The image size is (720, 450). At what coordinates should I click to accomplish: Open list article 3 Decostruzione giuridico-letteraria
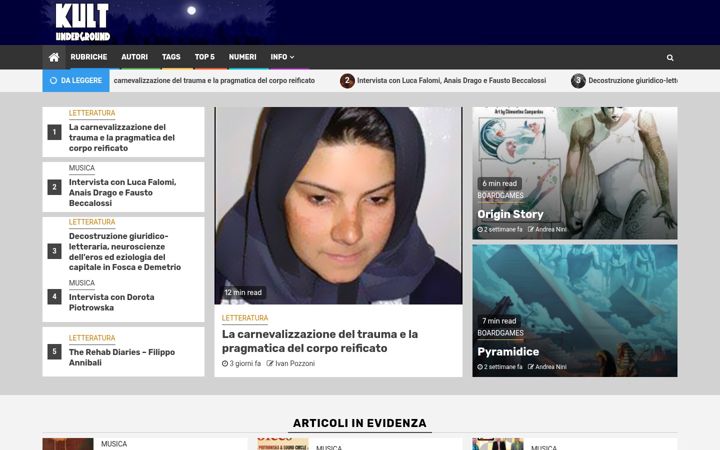125,251
